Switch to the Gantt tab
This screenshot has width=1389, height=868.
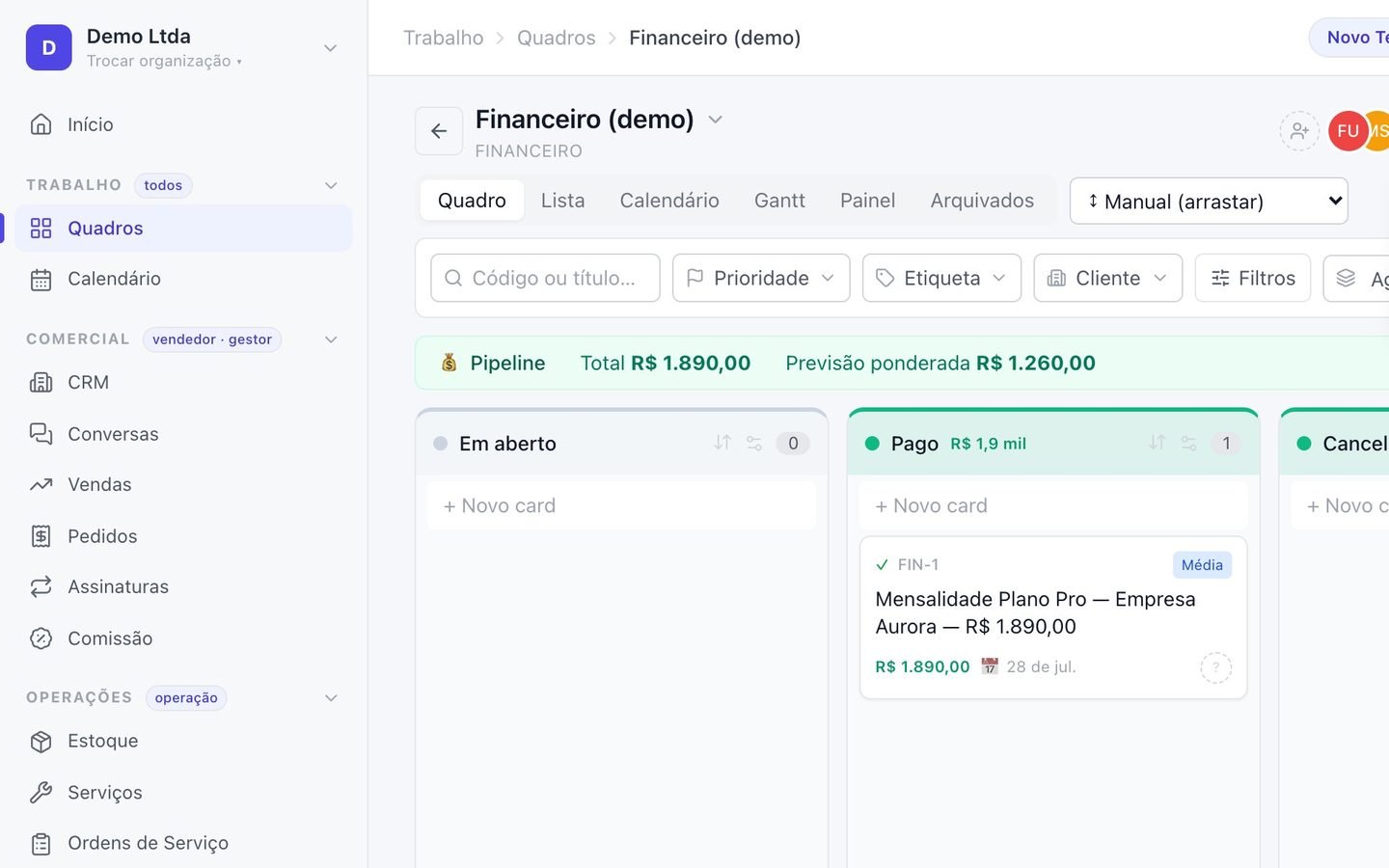[x=779, y=201]
